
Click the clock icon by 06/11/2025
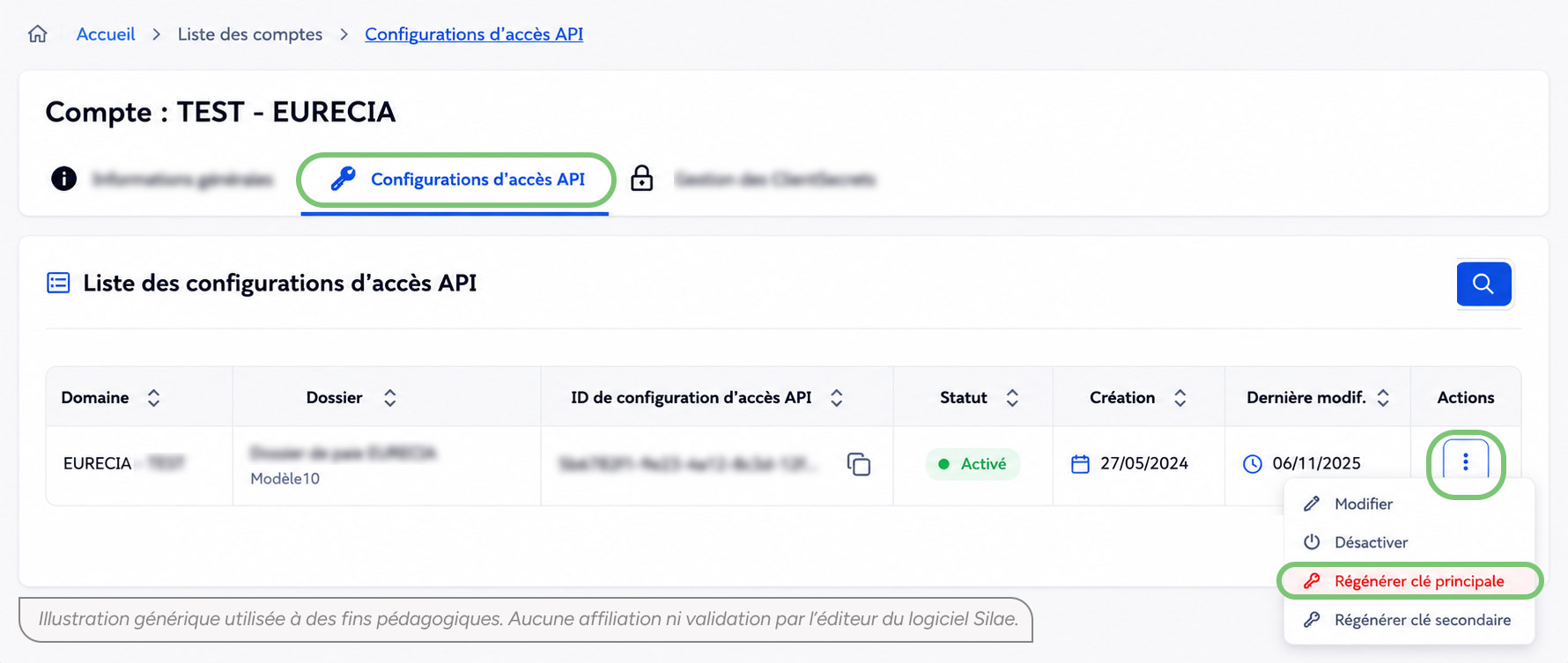[x=1252, y=464]
